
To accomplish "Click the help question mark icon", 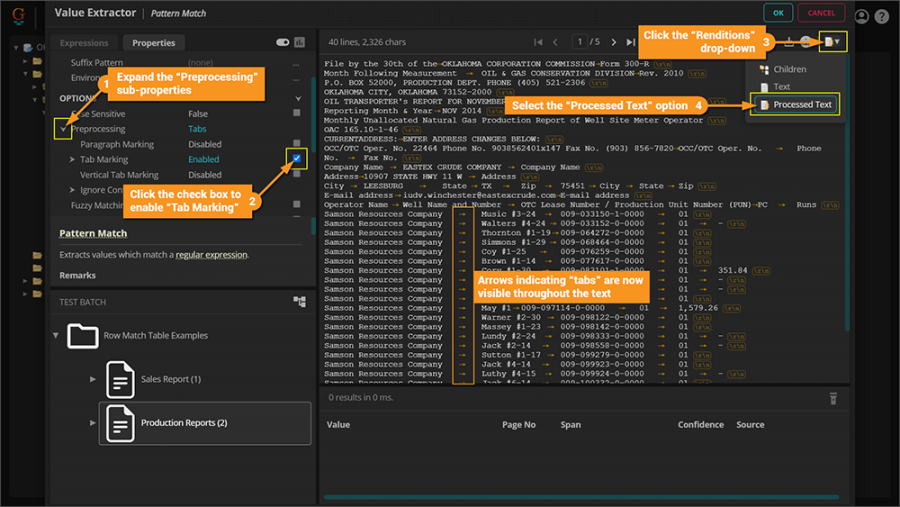I will coord(881,16).
